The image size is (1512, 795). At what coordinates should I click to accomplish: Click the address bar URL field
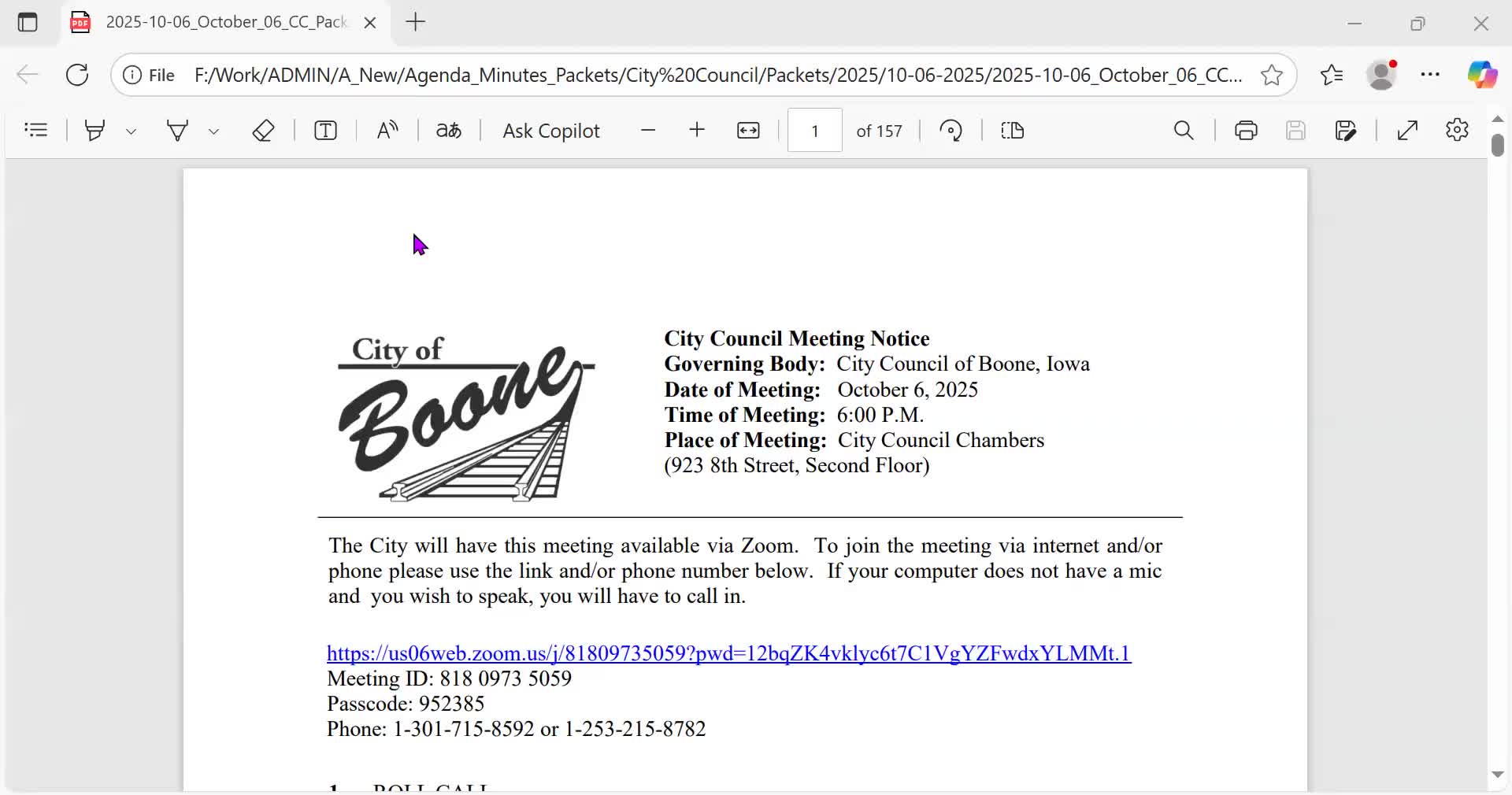[x=718, y=75]
